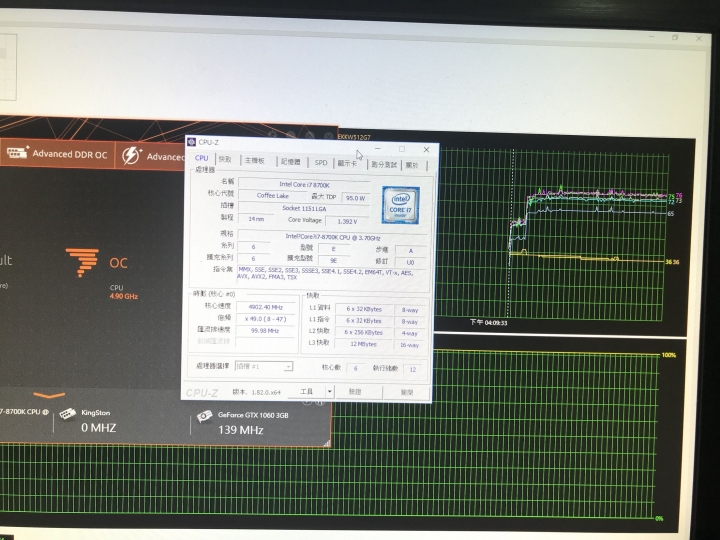The image size is (720, 540).
Task: Open the 記憶體 tab in CPU-Z
Action: [291, 162]
